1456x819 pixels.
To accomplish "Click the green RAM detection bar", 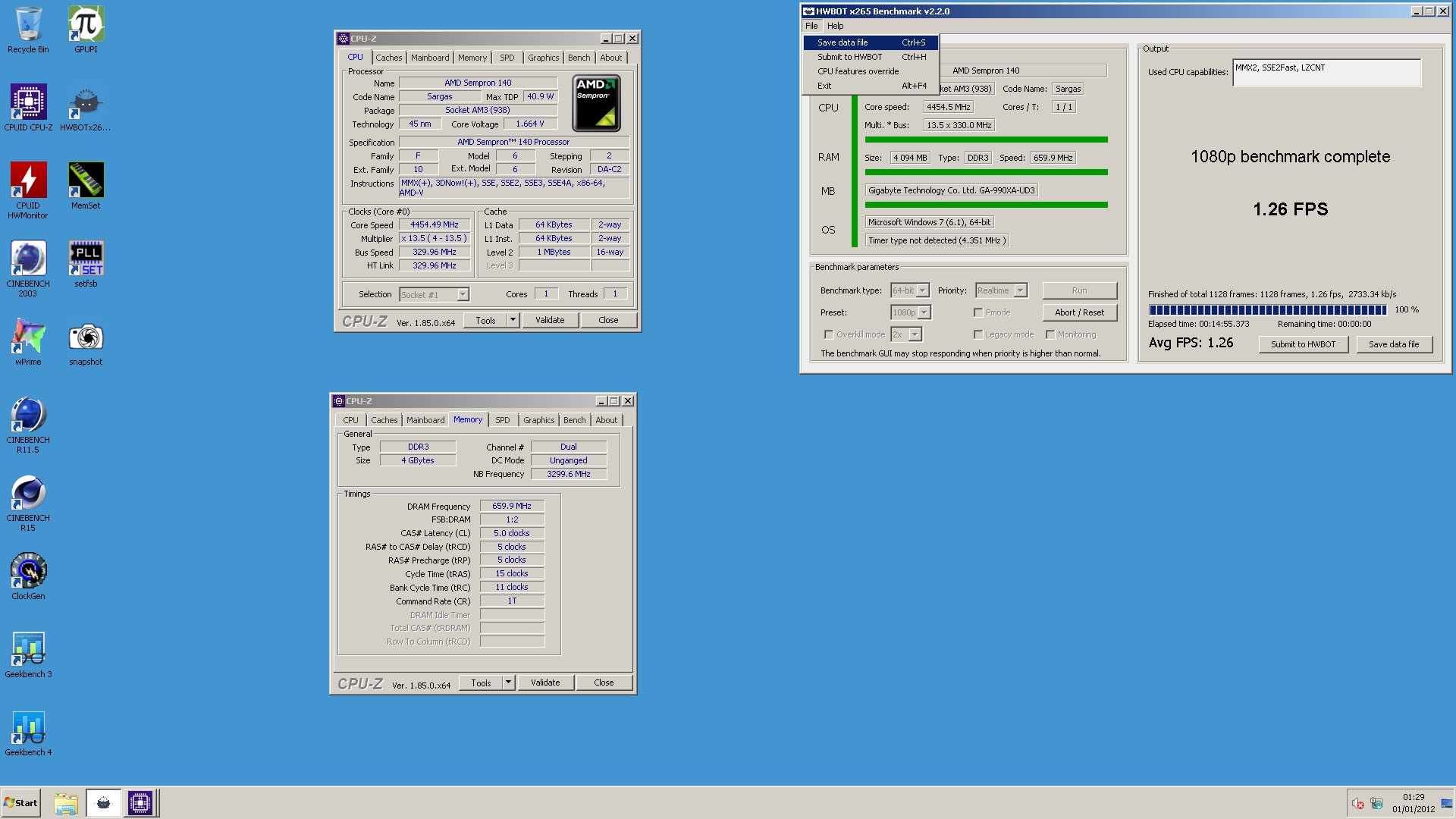I will pyautogui.click(x=986, y=172).
